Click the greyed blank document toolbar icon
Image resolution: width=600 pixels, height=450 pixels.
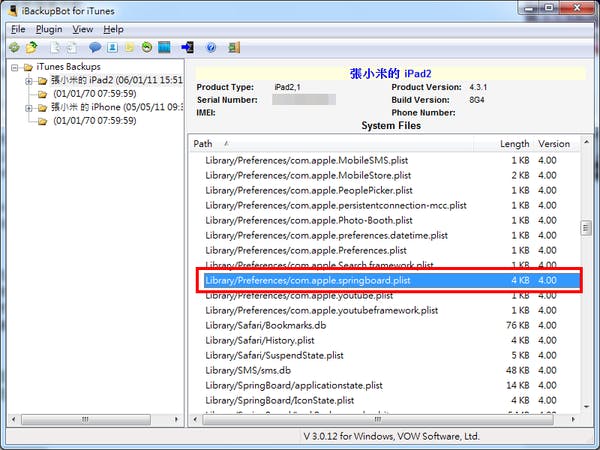click(55, 47)
